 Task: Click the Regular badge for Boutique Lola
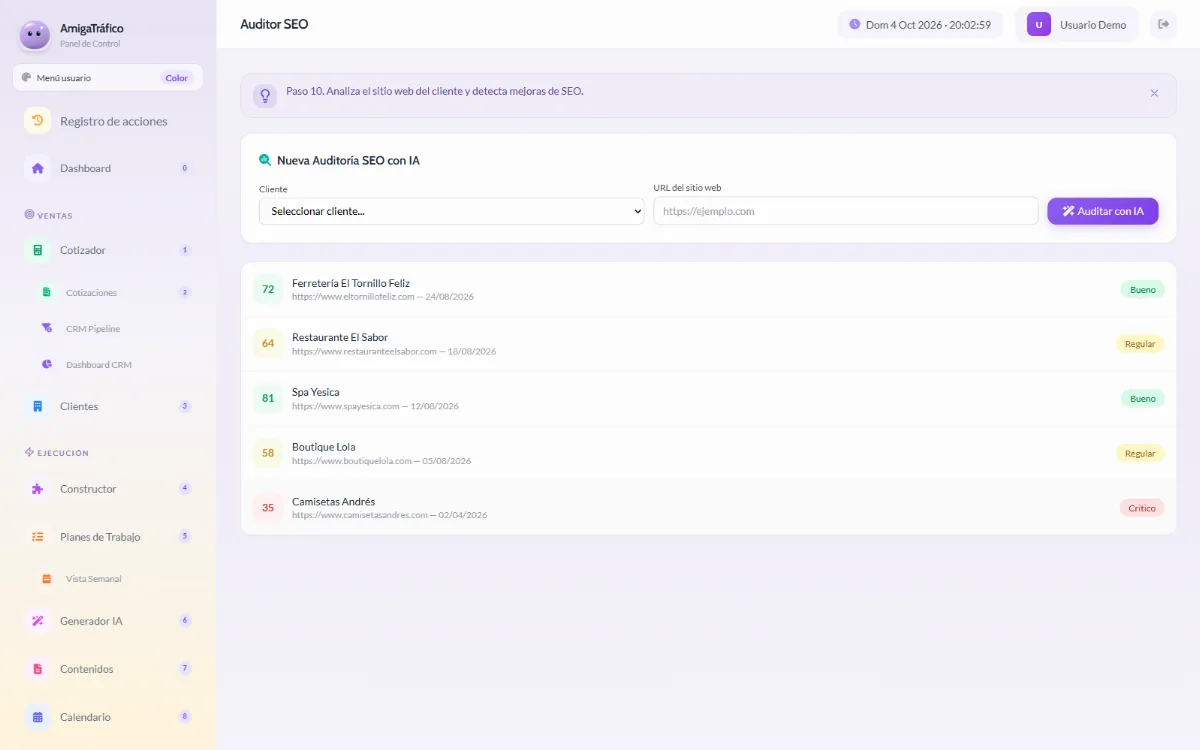[1140, 453]
